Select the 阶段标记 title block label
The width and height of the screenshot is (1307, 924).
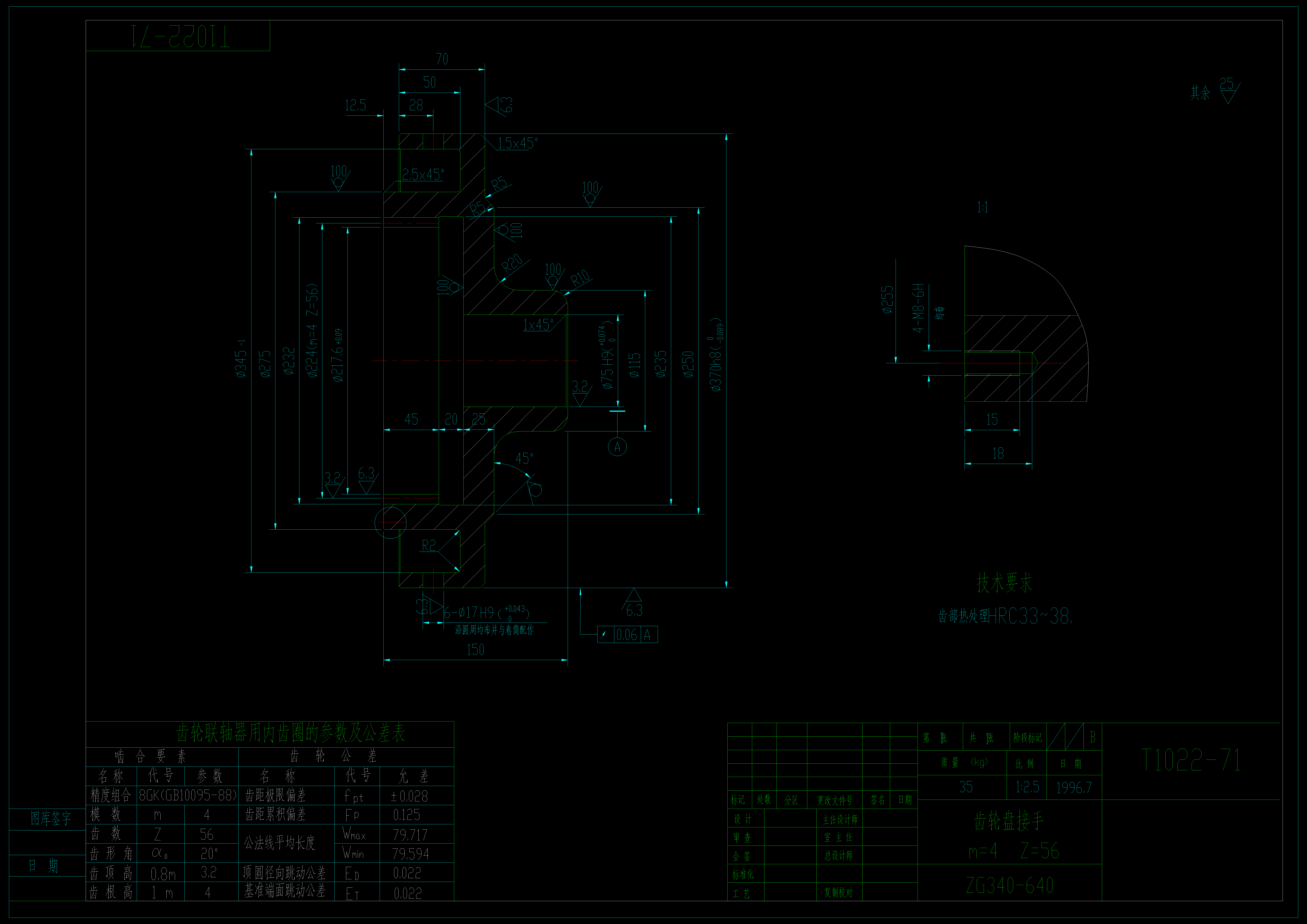pyautogui.click(x=1028, y=738)
